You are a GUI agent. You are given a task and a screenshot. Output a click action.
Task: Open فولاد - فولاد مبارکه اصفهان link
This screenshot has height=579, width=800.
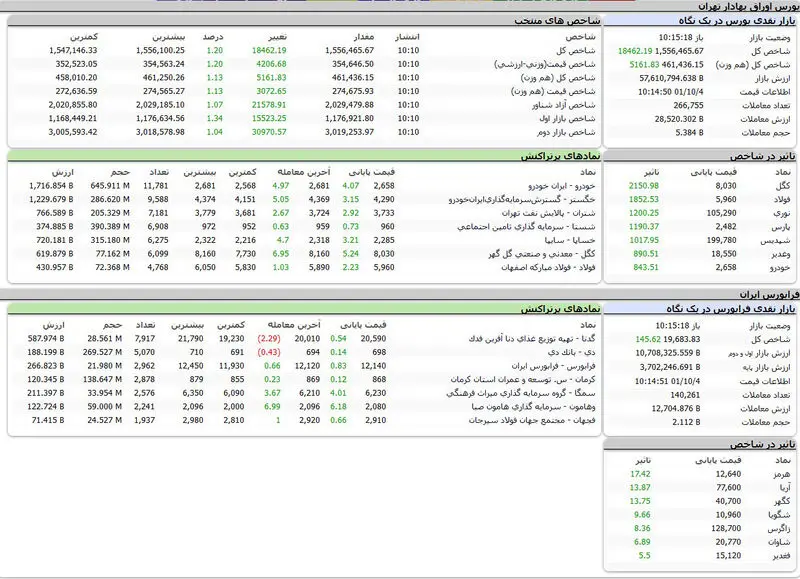[x=548, y=267]
